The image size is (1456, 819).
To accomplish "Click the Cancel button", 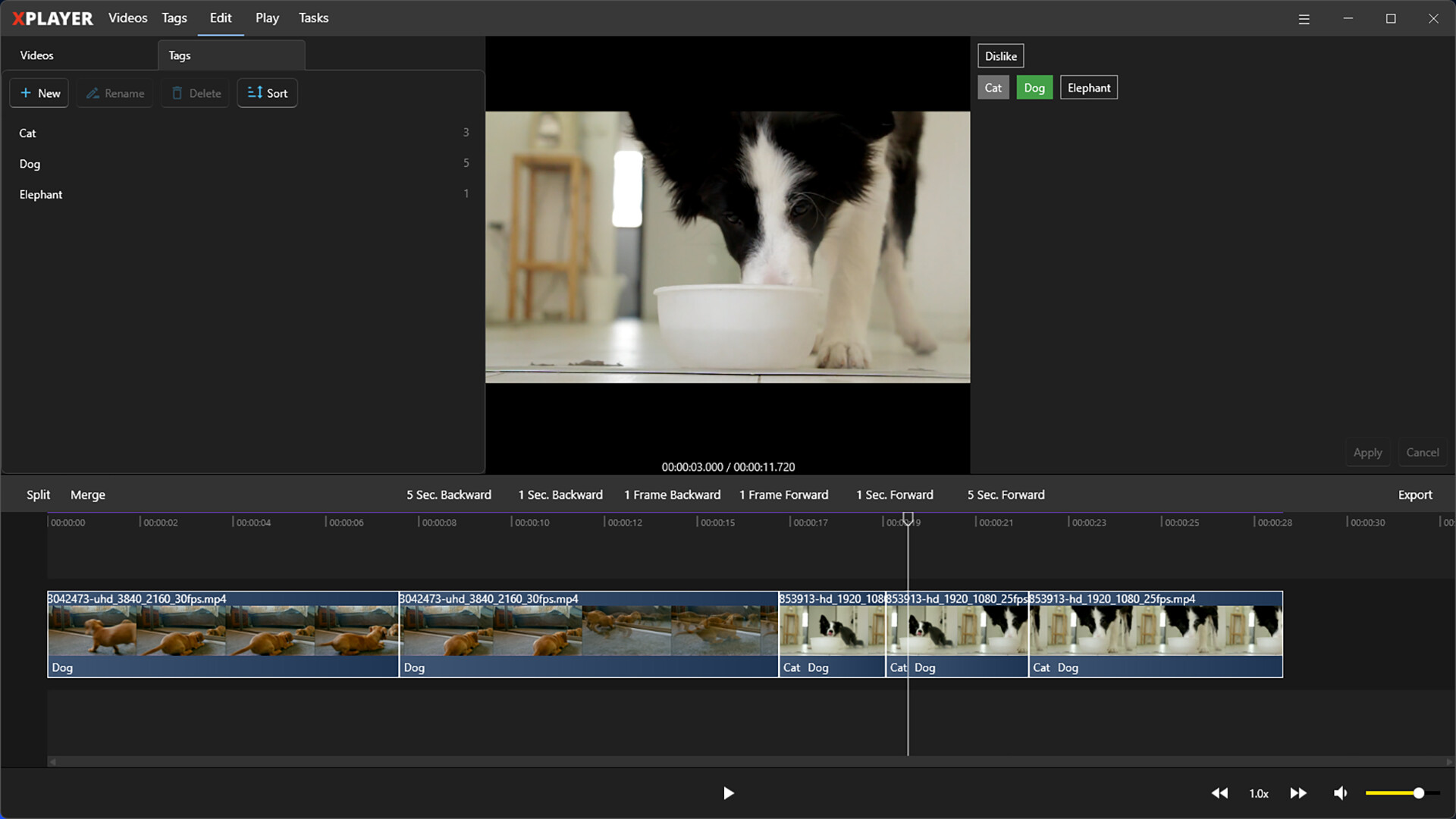I will pyautogui.click(x=1423, y=453).
